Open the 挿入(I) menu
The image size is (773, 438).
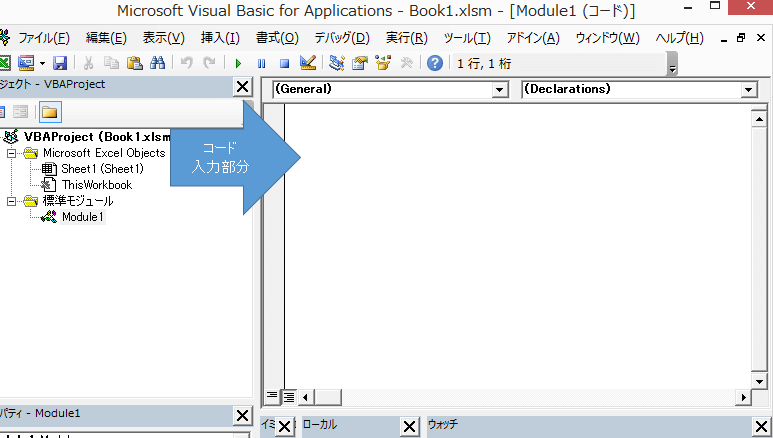click(220, 38)
